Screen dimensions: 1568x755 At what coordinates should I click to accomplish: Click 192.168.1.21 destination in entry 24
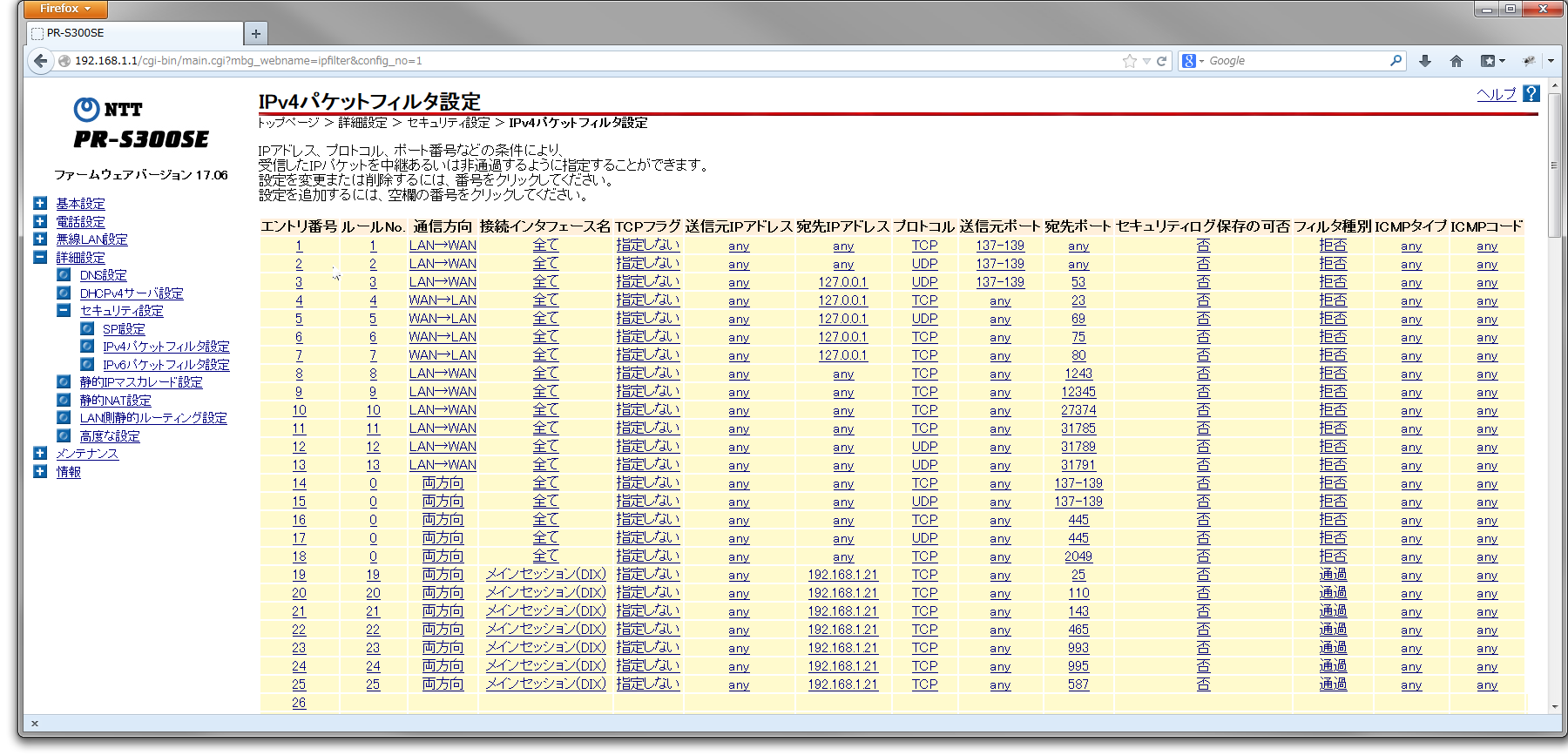(842, 666)
